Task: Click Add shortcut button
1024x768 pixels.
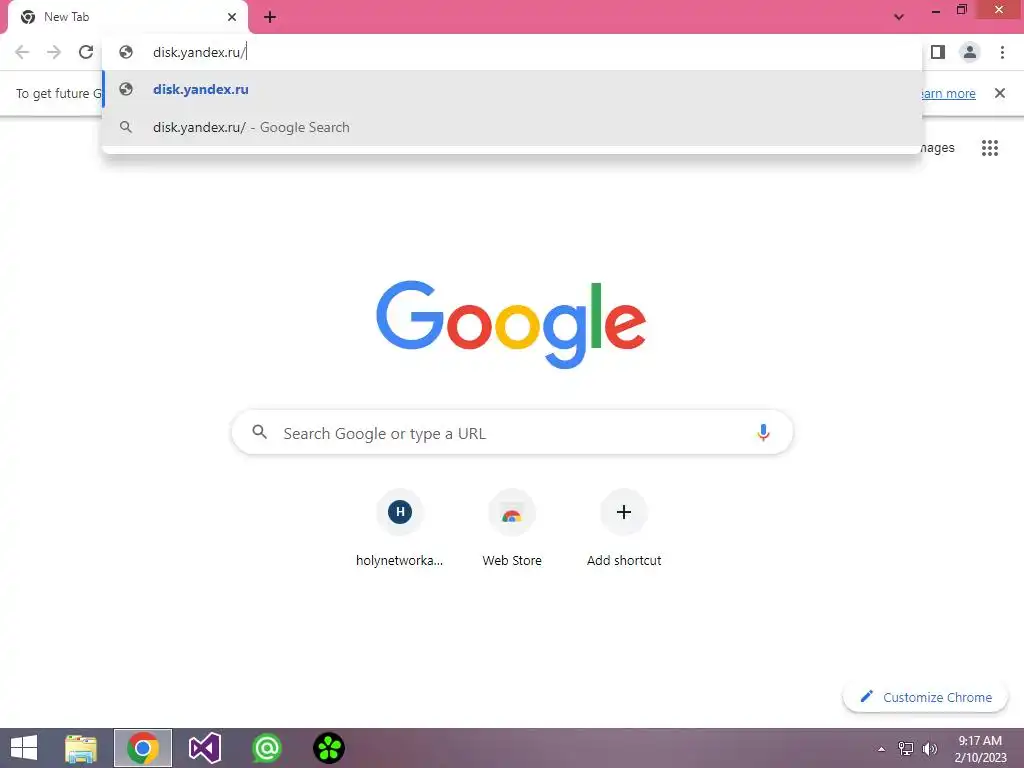Action: click(x=624, y=528)
